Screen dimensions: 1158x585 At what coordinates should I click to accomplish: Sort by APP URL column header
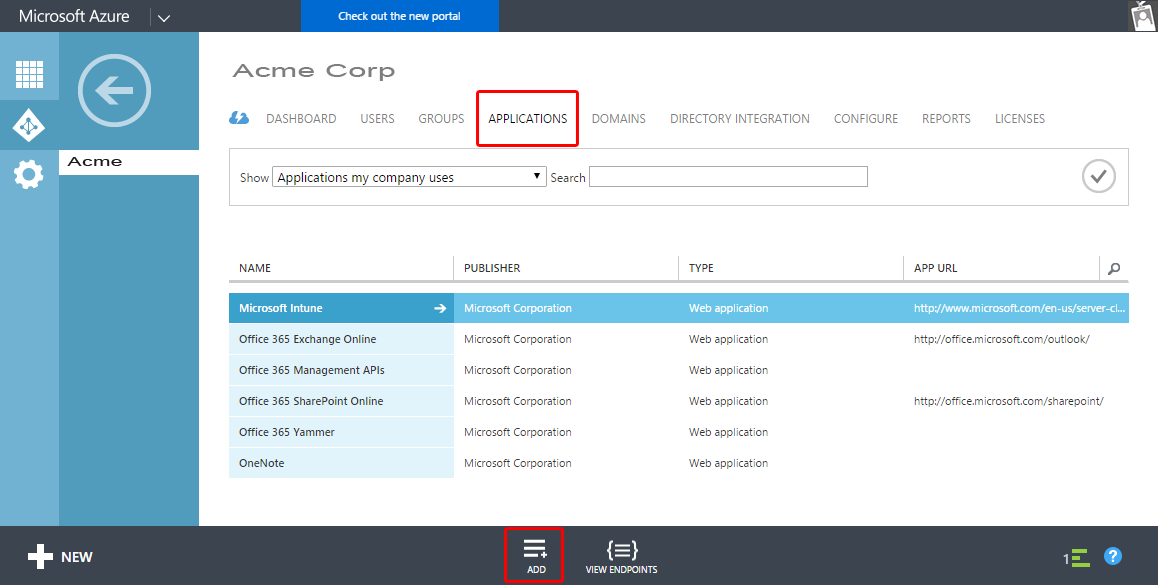[x=936, y=268]
